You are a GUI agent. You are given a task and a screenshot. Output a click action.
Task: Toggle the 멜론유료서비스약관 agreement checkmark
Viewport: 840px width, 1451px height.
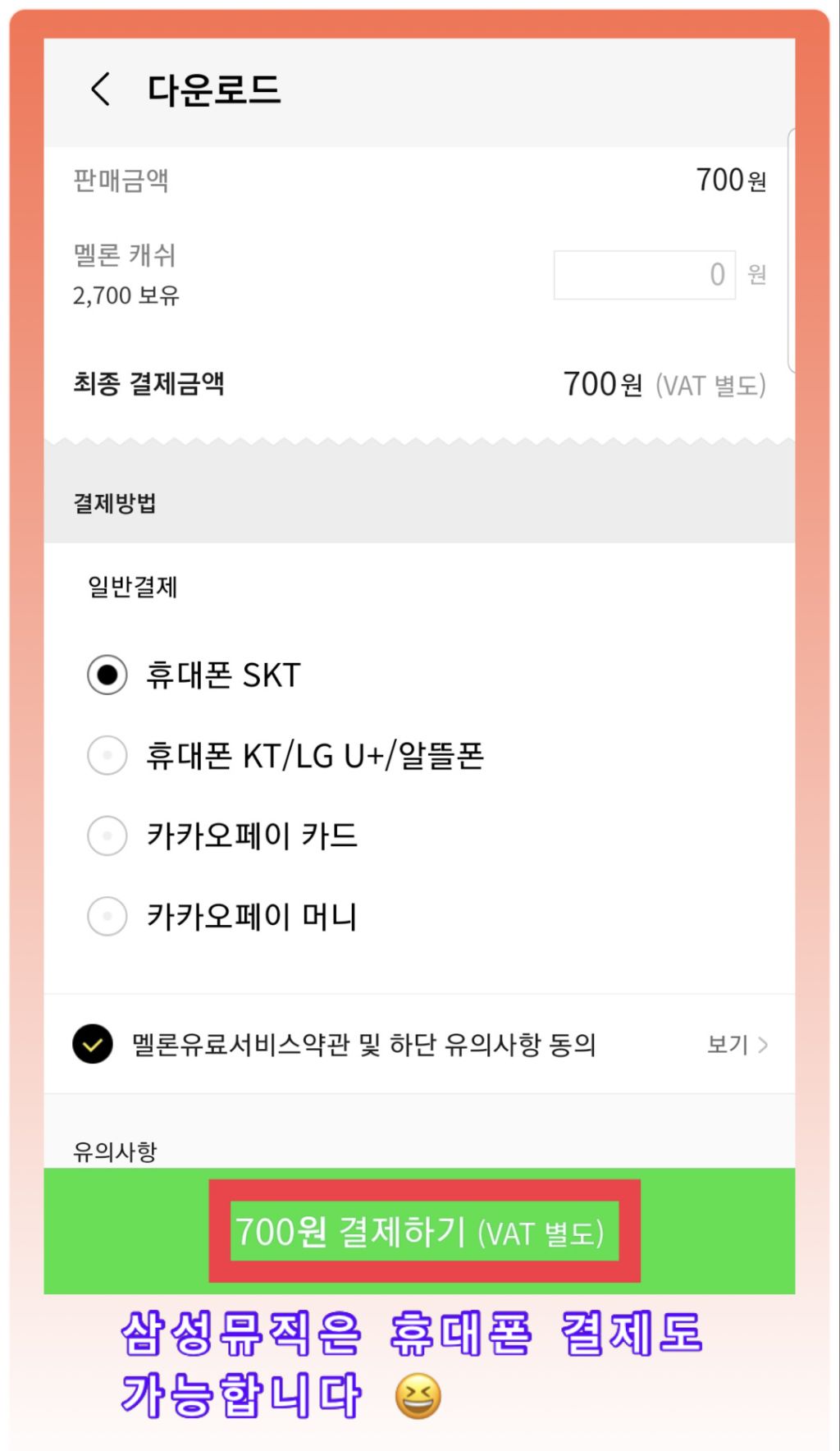pyautogui.click(x=93, y=1045)
